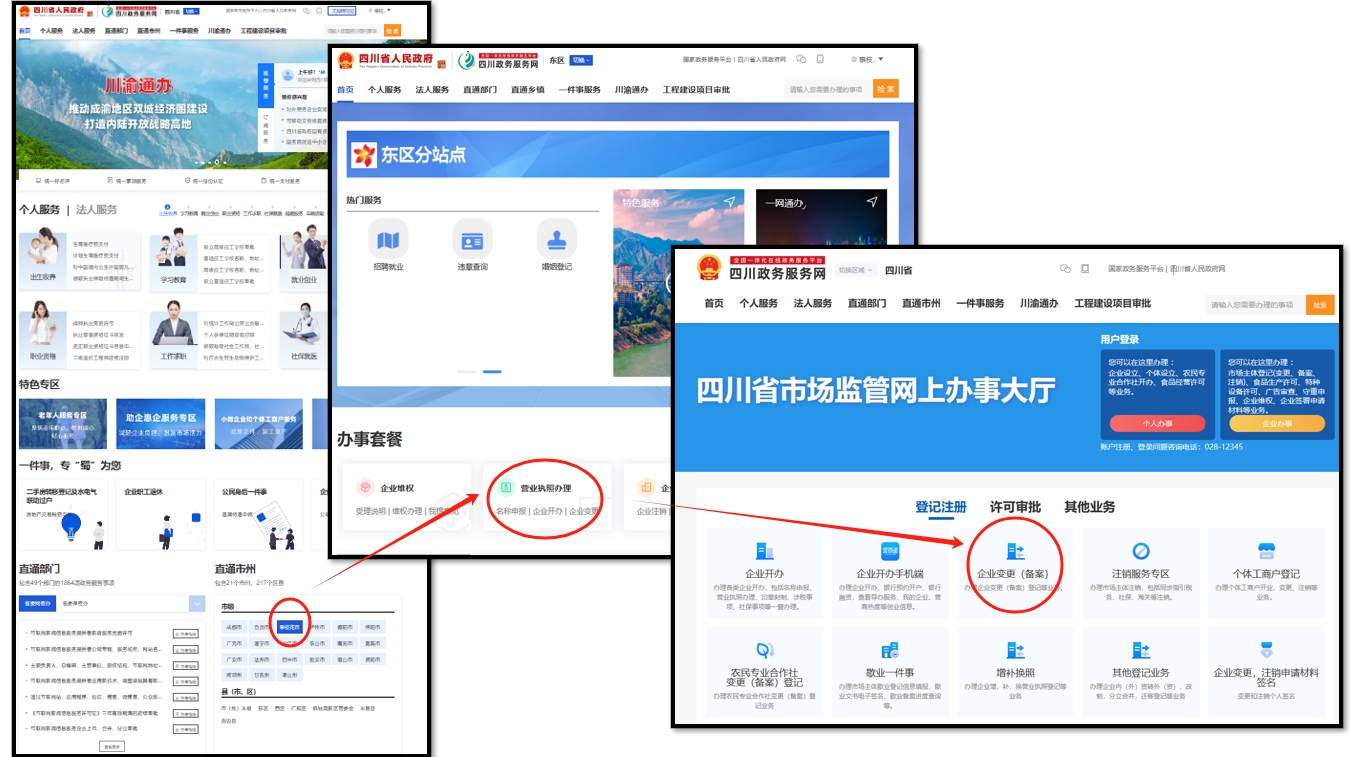Image resolution: width=1350 pixels, height=757 pixels.
Task: Click the WeChat icon in 东区 header
Action: point(802,59)
